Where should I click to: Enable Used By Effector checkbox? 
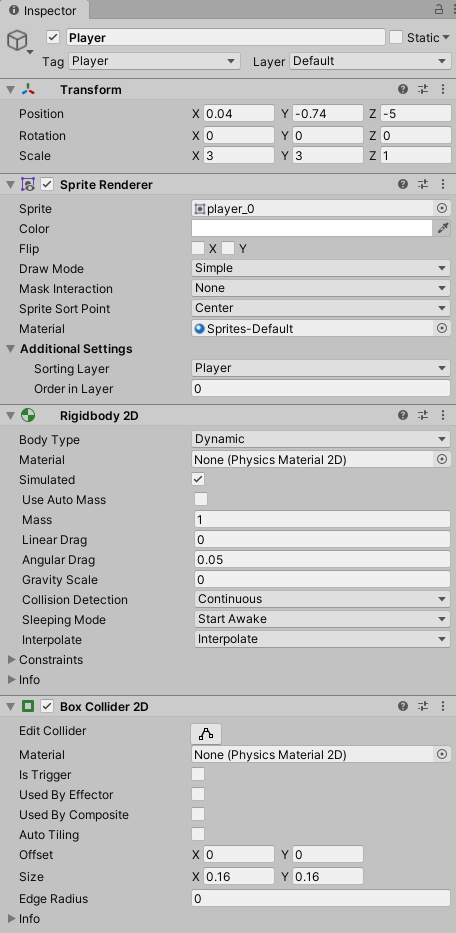pos(198,794)
